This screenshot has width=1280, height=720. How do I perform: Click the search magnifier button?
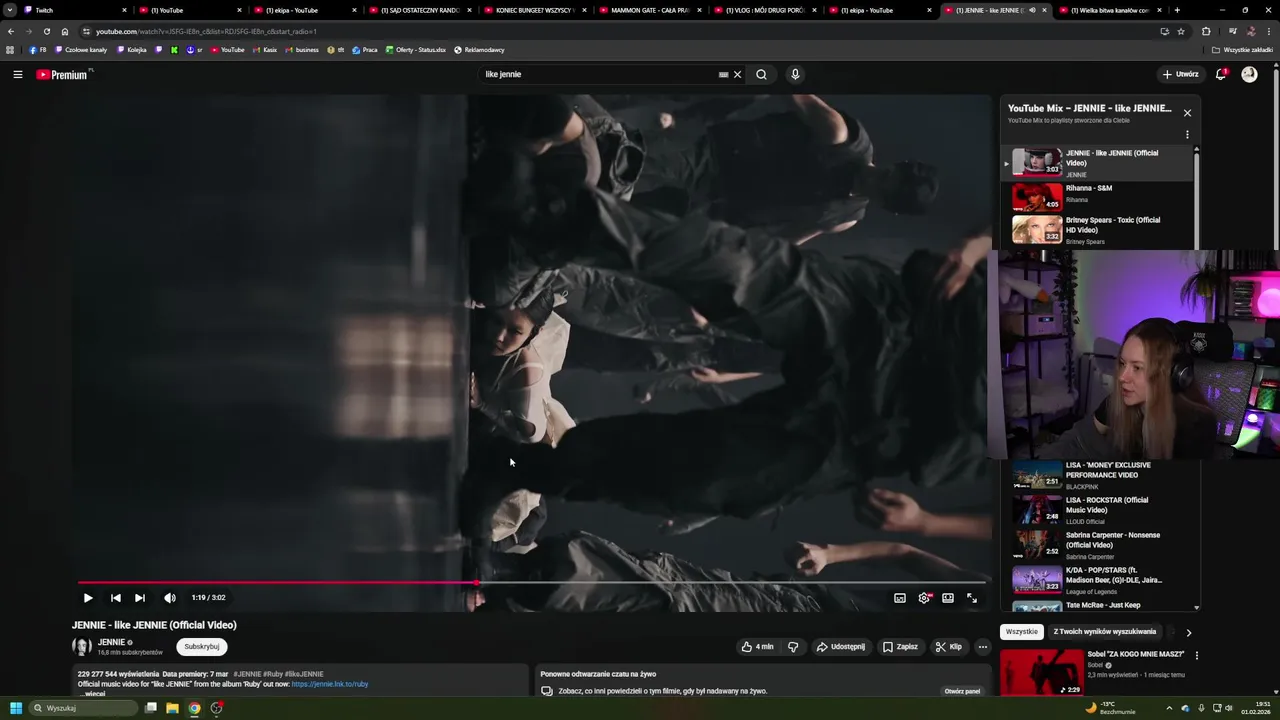pos(761,74)
